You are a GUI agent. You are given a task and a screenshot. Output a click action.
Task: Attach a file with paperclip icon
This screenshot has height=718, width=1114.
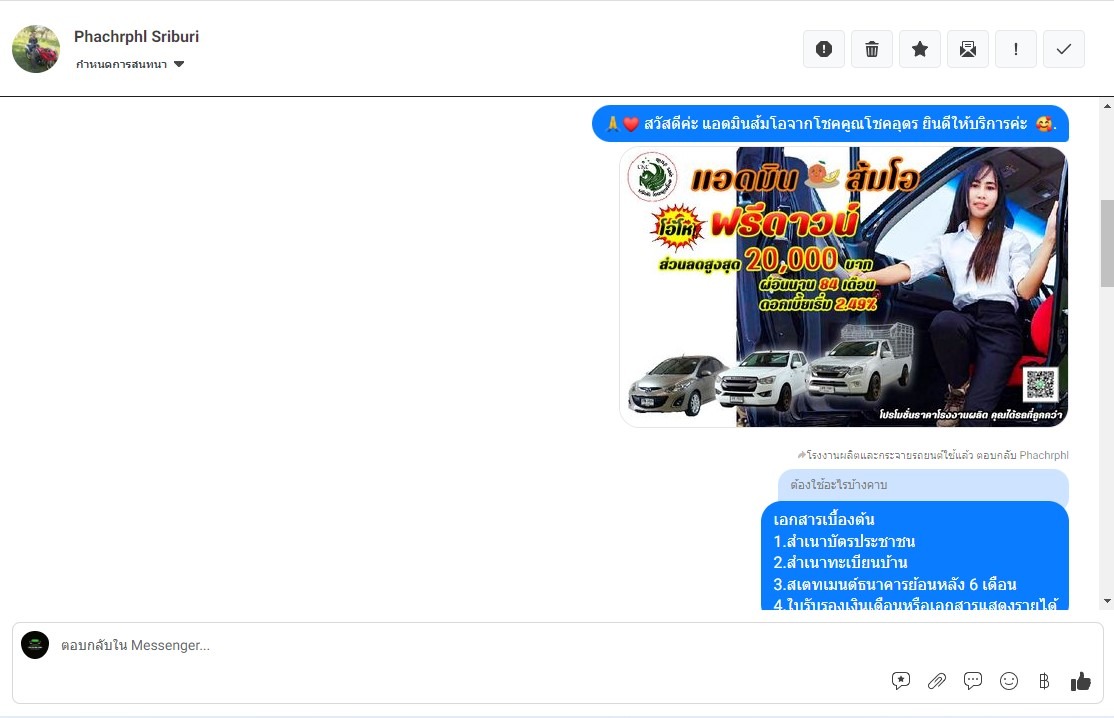(937, 681)
